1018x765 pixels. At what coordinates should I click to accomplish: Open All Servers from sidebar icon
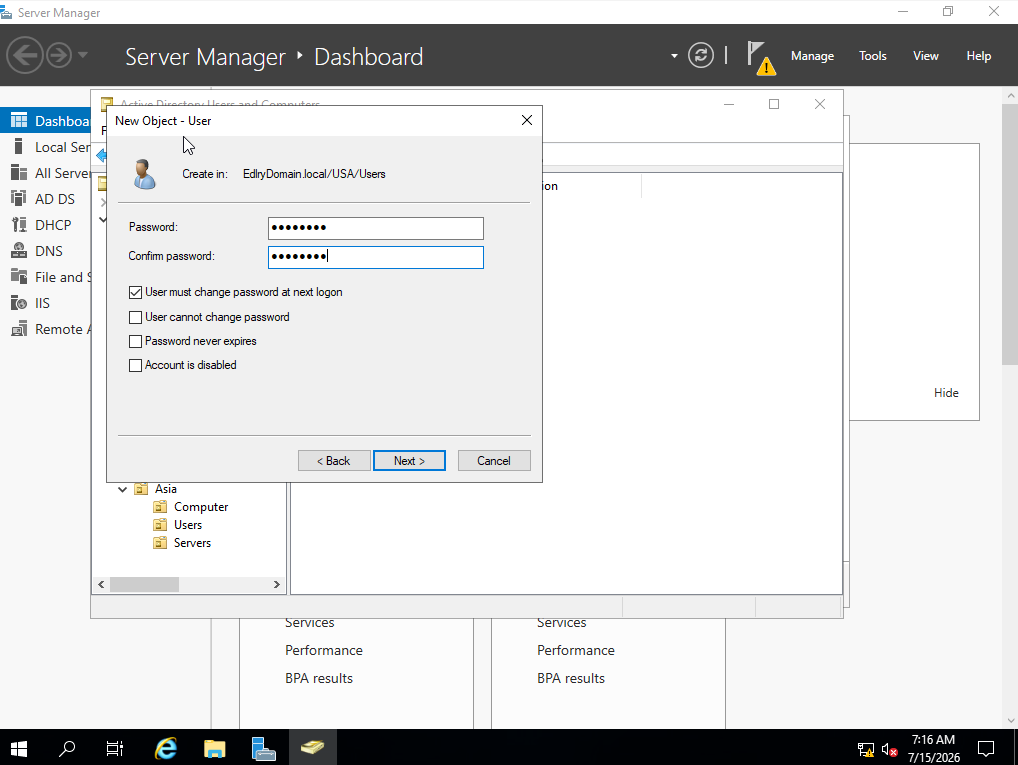(19, 173)
